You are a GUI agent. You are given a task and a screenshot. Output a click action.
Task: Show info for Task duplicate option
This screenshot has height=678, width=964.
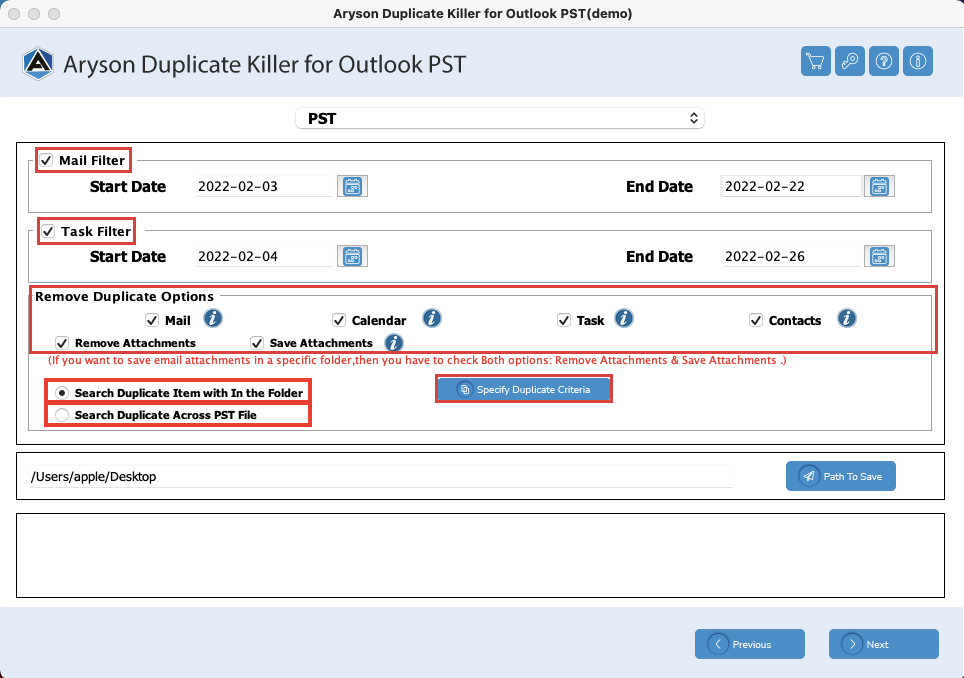[623, 318]
